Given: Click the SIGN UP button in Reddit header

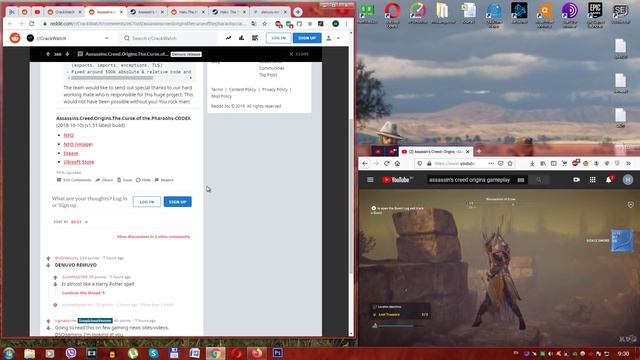Looking at the screenshot, I should pyautogui.click(x=307, y=38).
